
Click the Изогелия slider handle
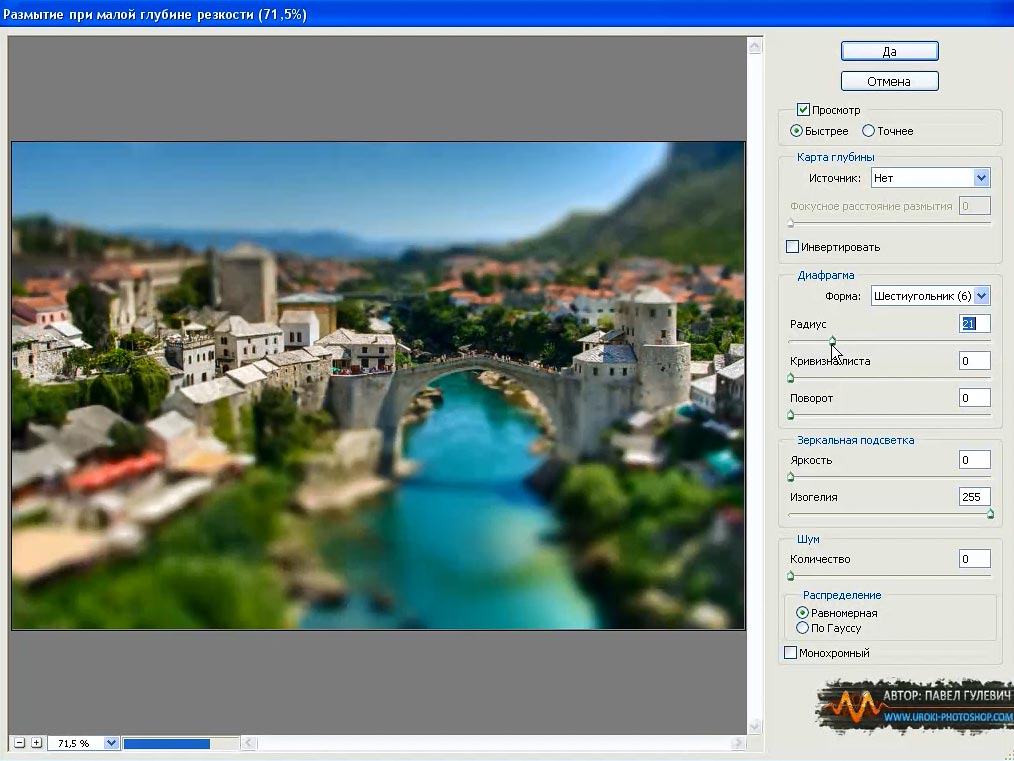pyautogui.click(x=990, y=514)
